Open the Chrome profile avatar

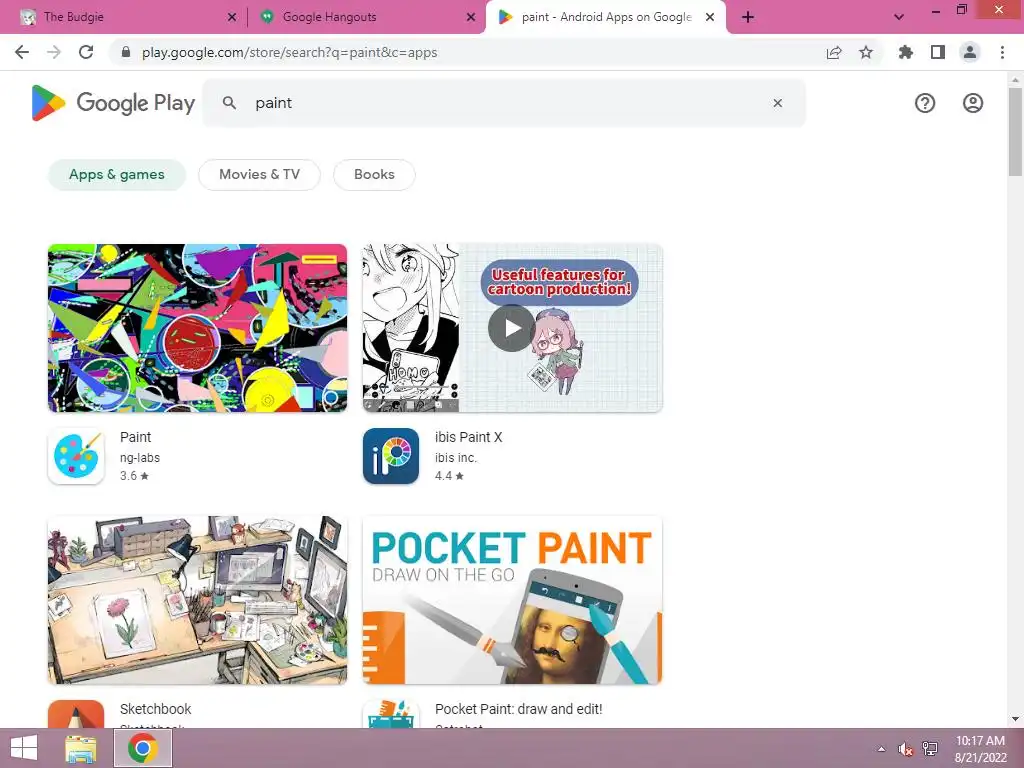click(970, 52)
